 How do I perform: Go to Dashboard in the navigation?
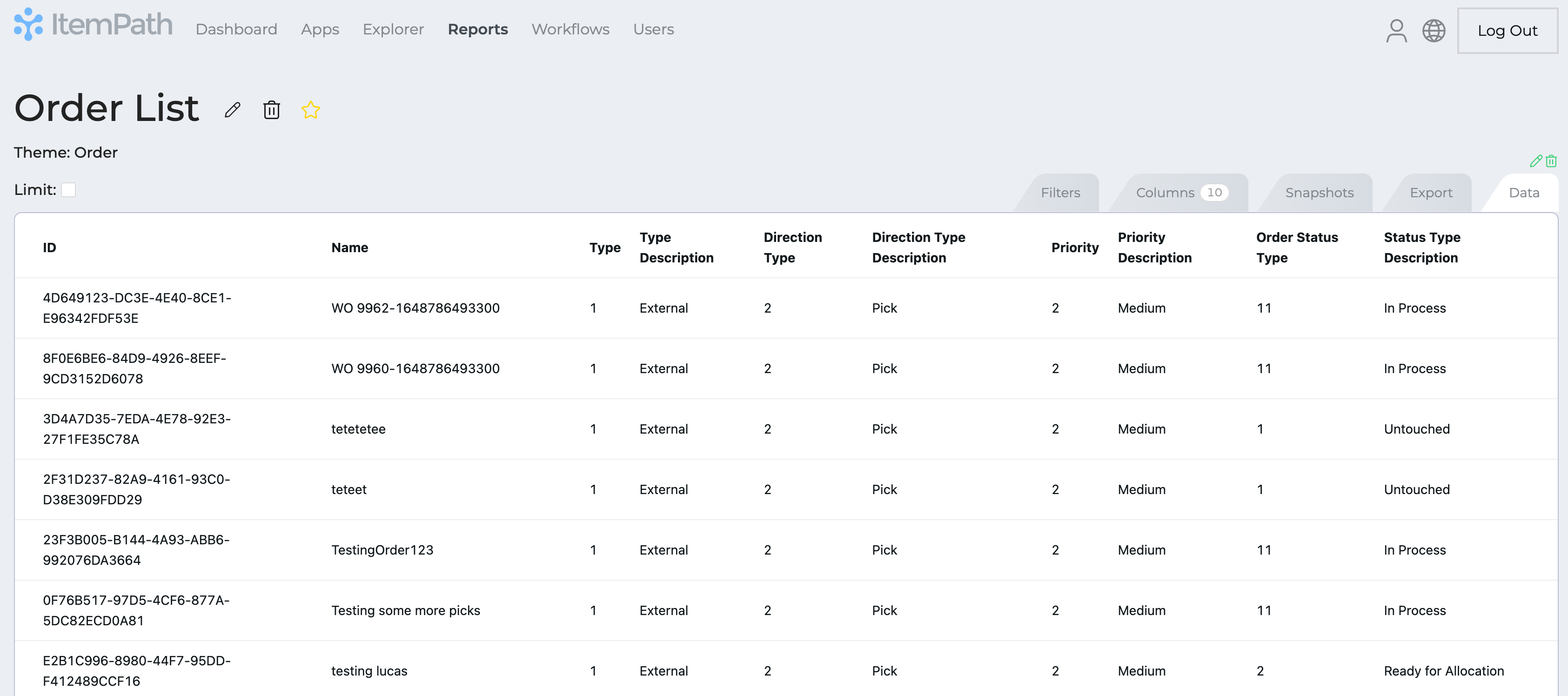tap(236, 29)
